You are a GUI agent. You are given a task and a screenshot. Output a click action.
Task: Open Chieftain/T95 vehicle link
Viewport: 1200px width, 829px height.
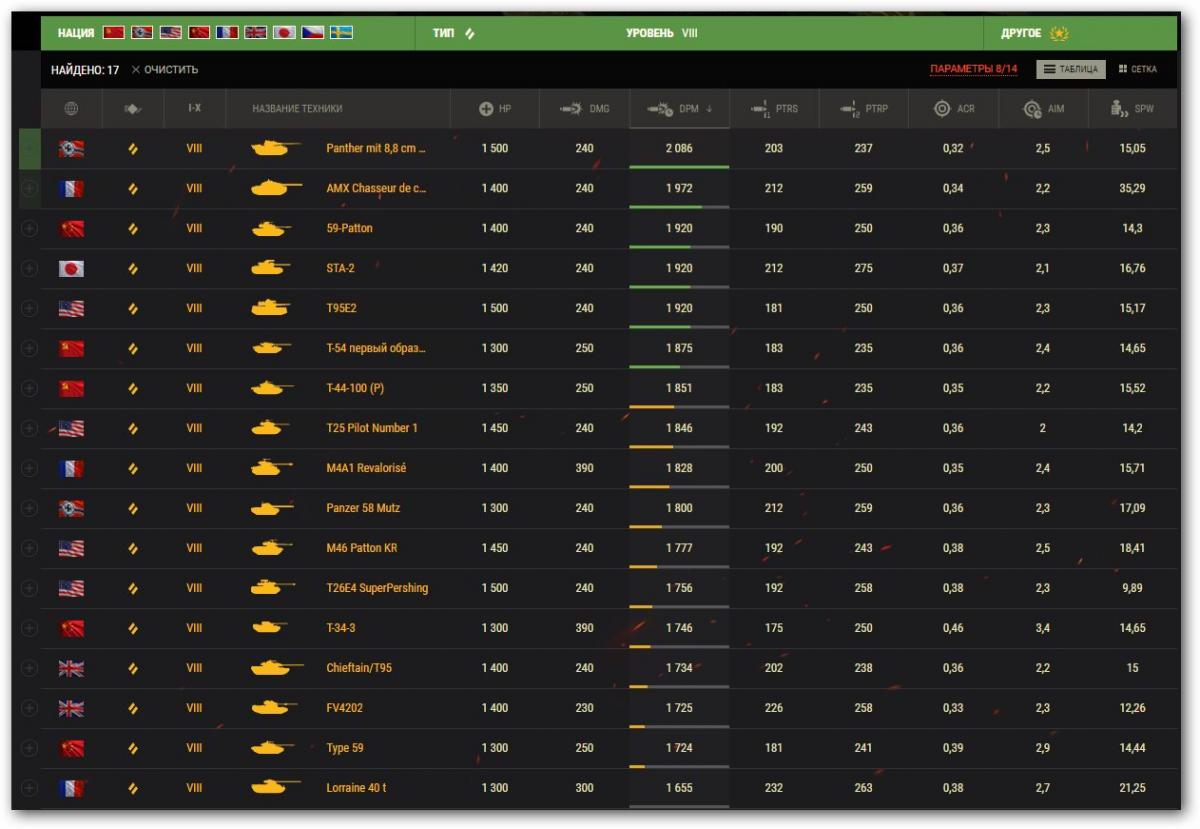[359, 668]
